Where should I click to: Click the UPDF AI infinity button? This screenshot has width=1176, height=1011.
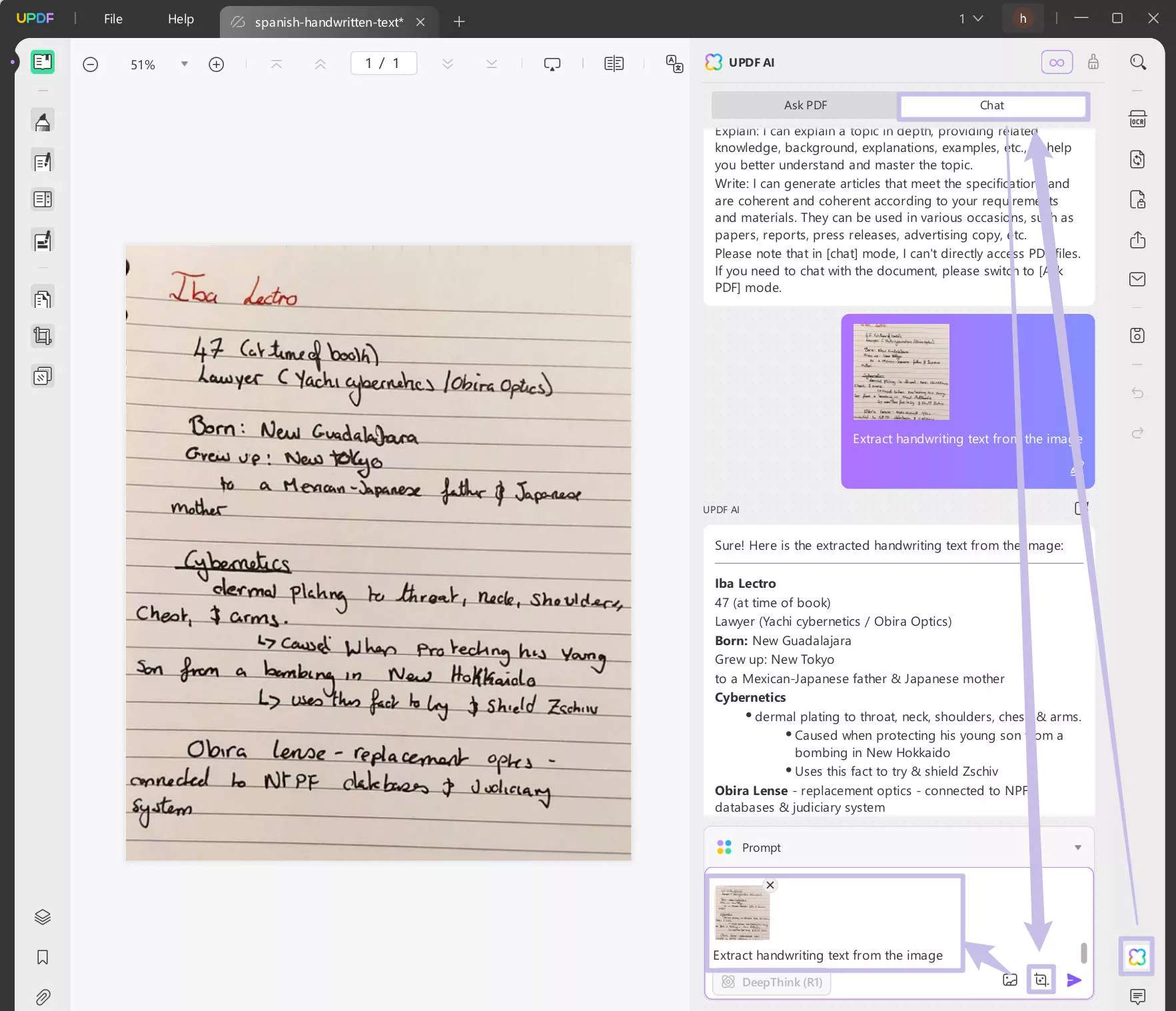coord(1057,62)
